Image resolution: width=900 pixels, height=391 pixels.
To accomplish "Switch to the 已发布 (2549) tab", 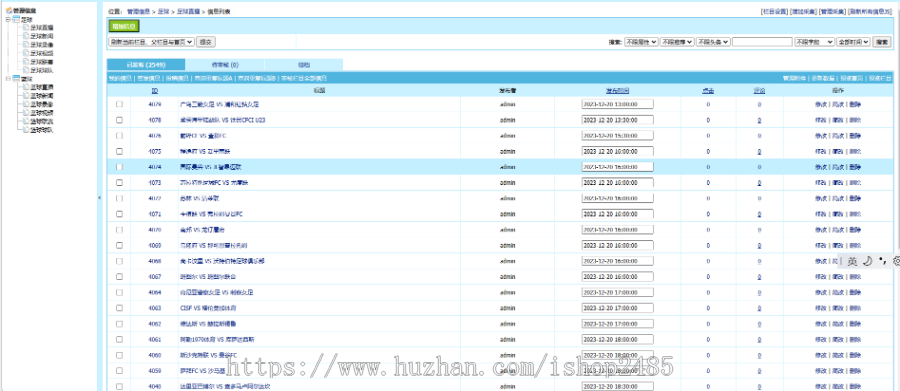I will (x=146, y=65).
